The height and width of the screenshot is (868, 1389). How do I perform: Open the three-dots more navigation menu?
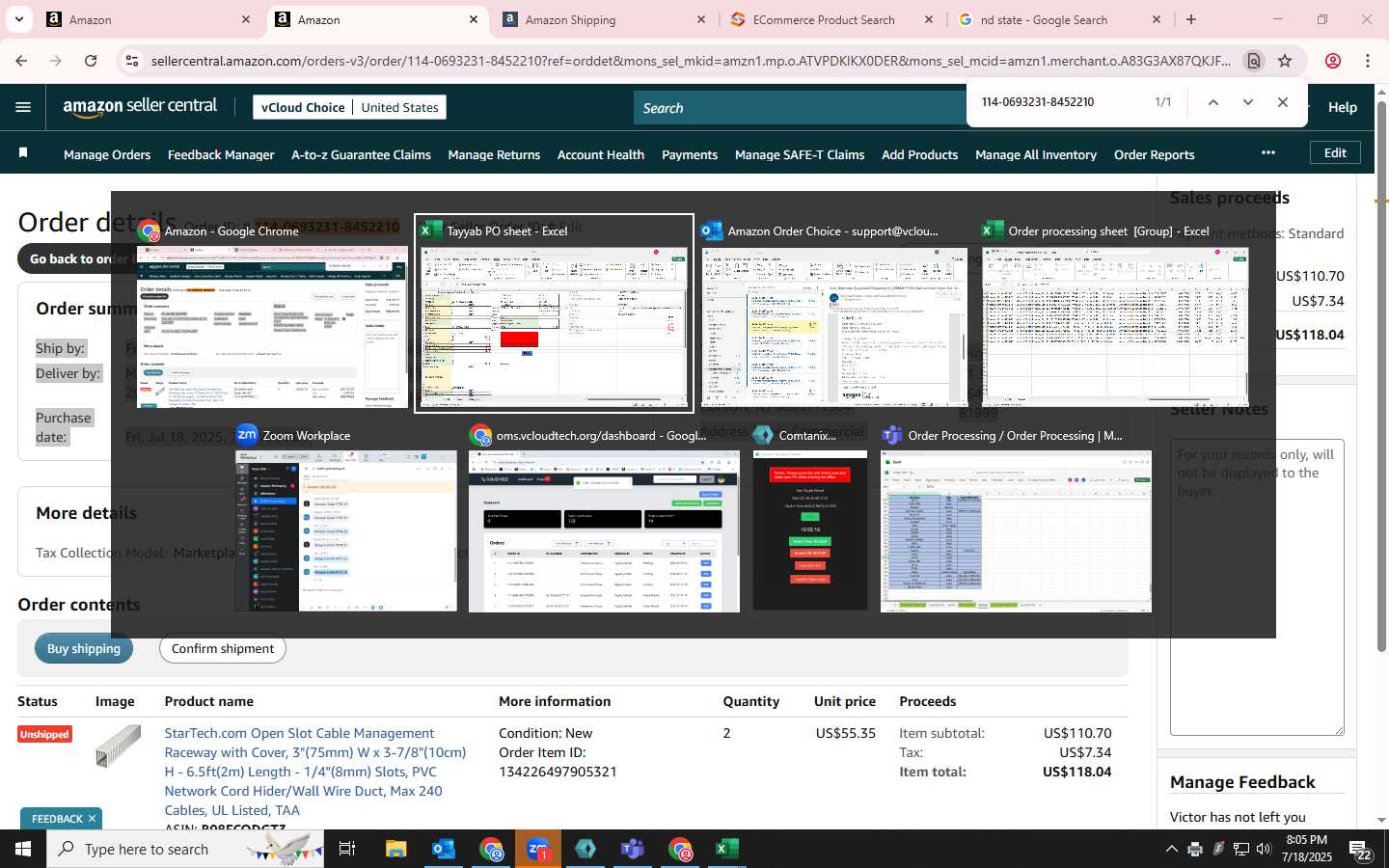(x=1268, y=152)
